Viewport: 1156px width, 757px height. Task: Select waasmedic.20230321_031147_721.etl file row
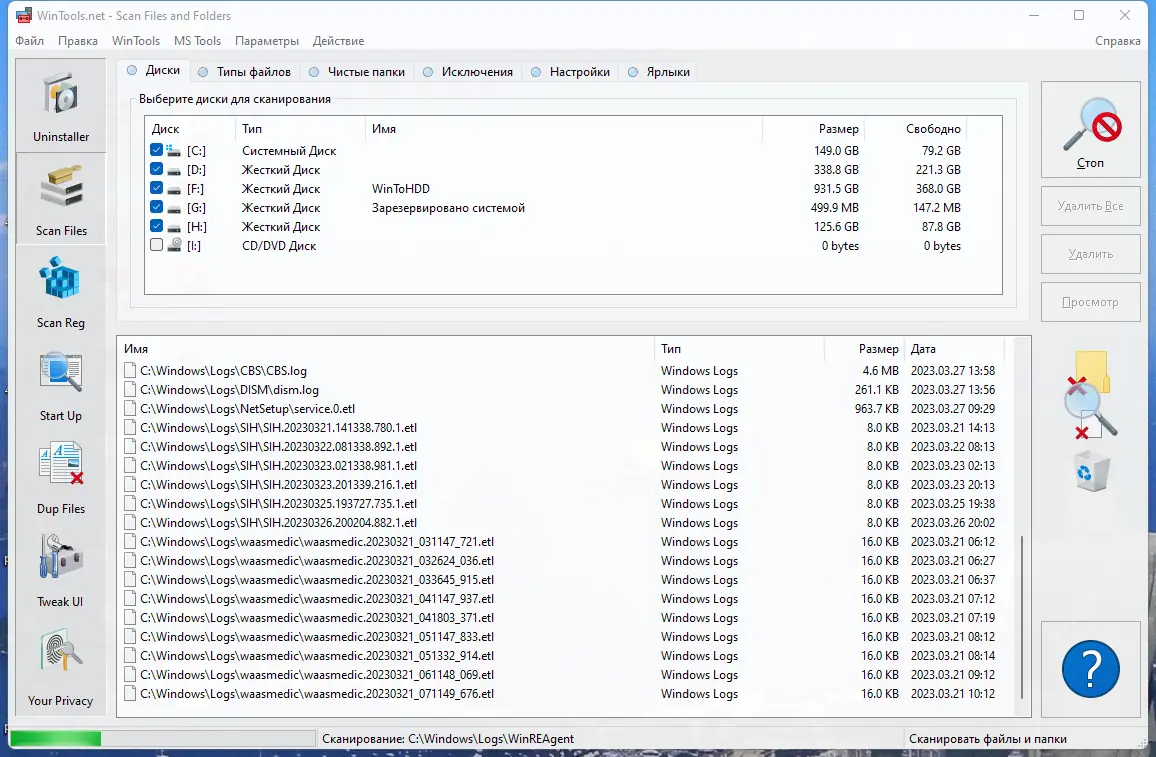564,542
